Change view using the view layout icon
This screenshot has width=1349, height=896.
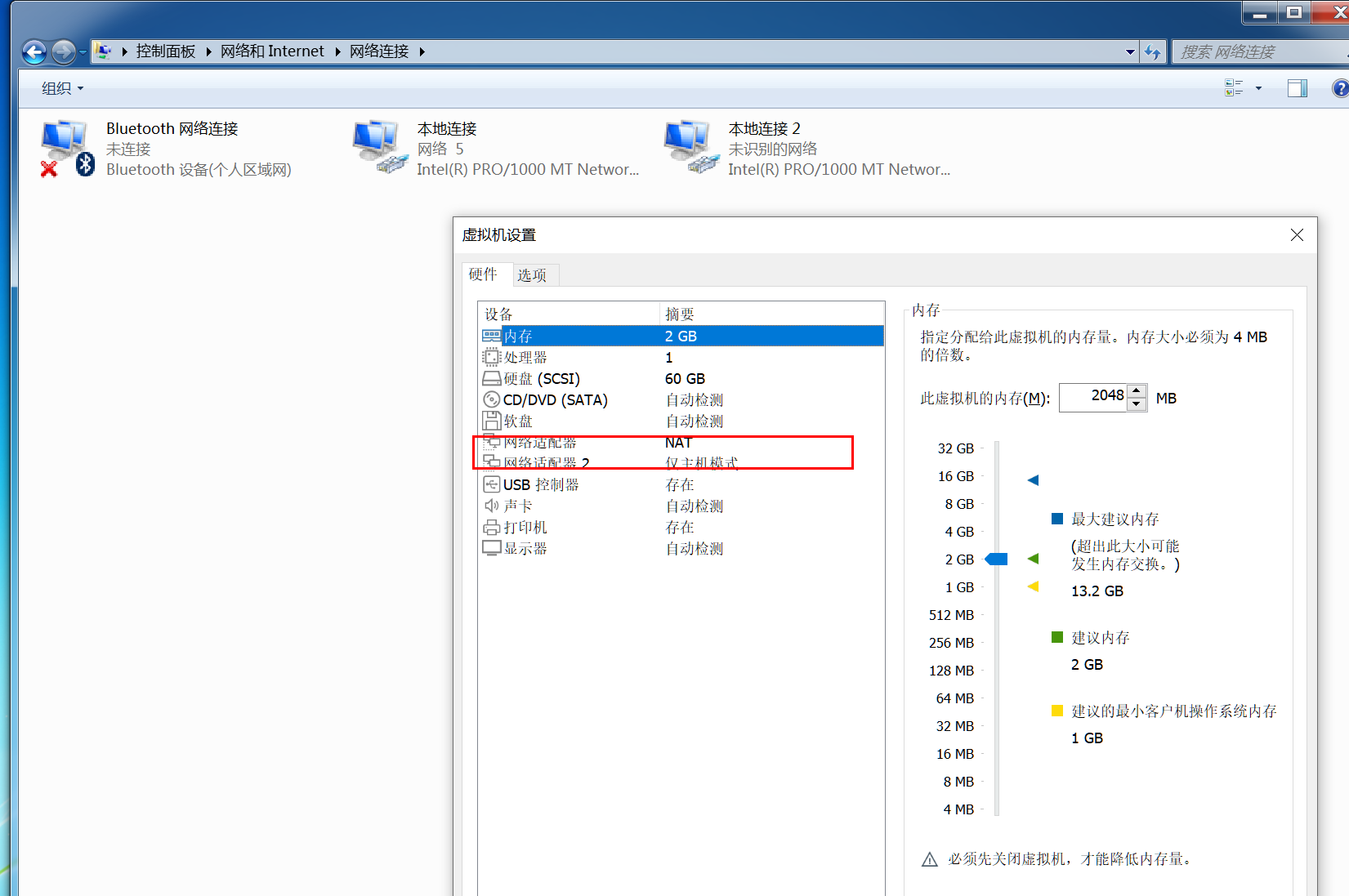(x=1234, y=88)
